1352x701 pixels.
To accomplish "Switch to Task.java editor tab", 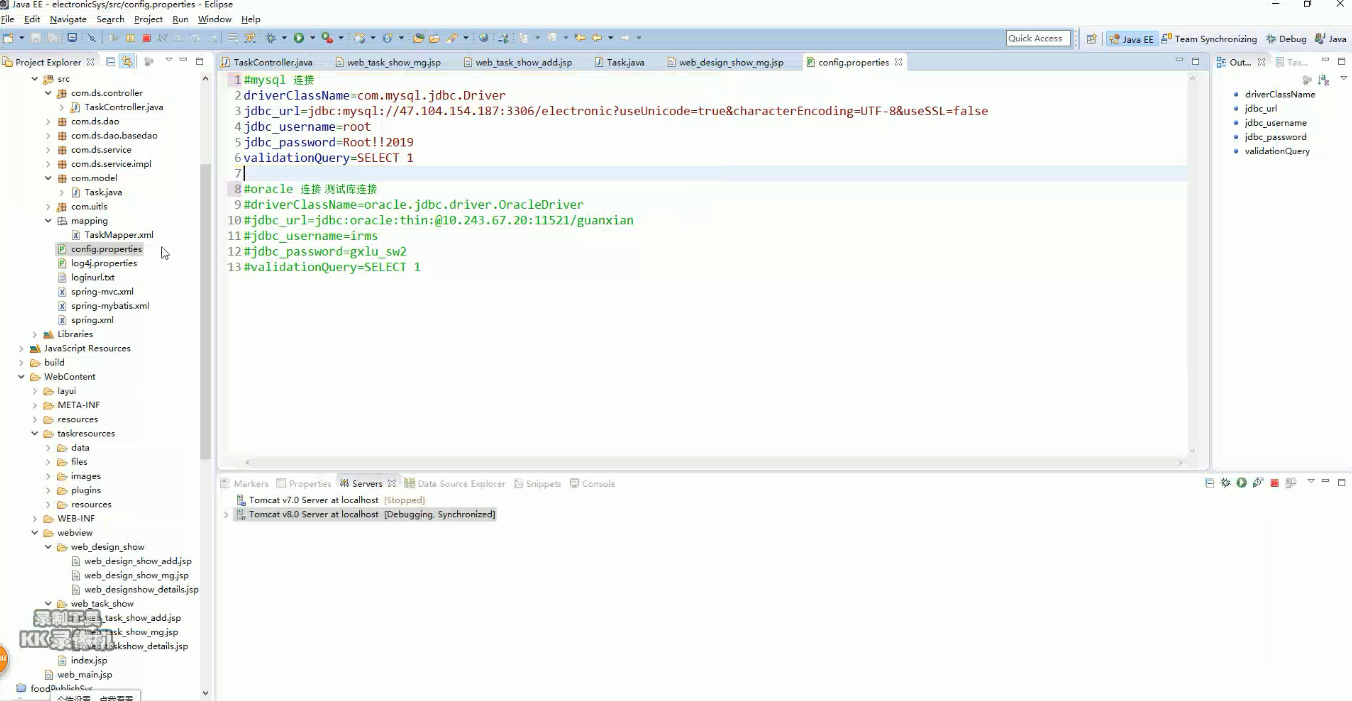I will click(x=619, y=62).
